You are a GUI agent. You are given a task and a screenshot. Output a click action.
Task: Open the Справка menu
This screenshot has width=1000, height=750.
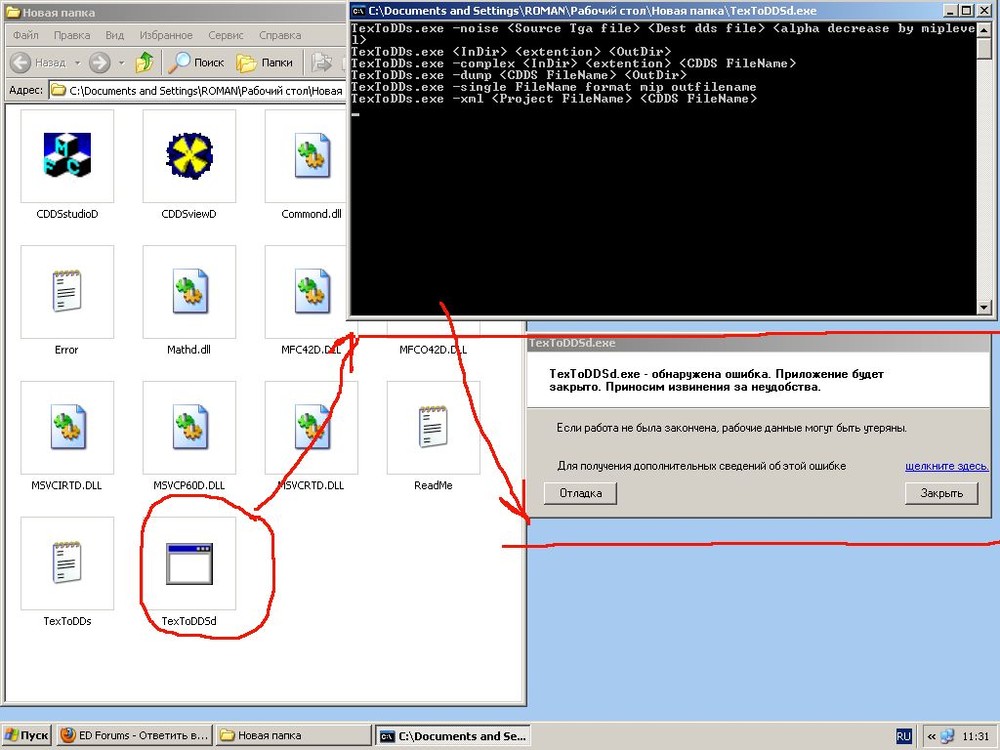pyautogui.click(x=280, y=35)
